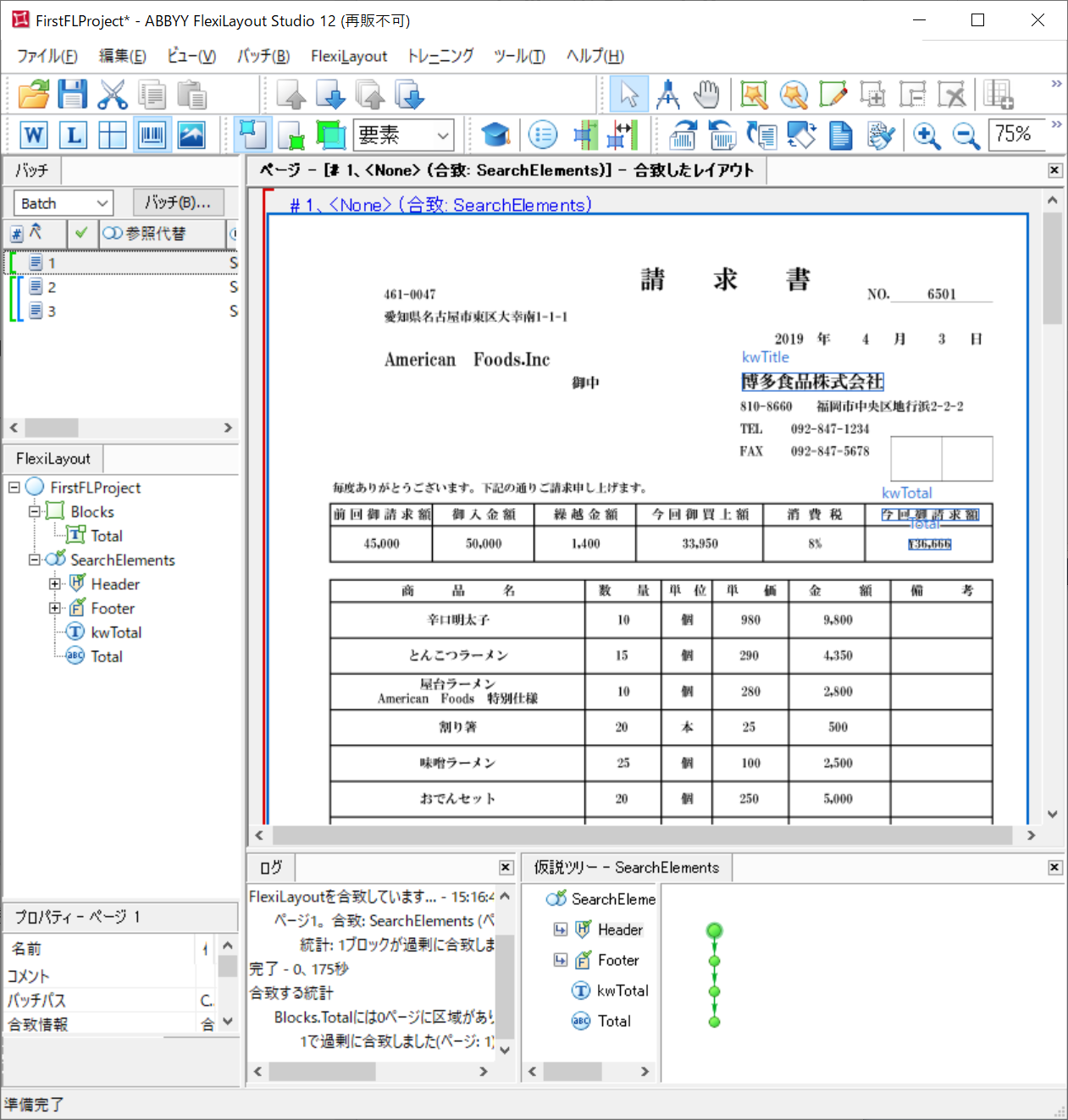Click the blue down-arrow stacked pages icon
This screenshot has height=1120, width=1068.
tap(410, 94)
